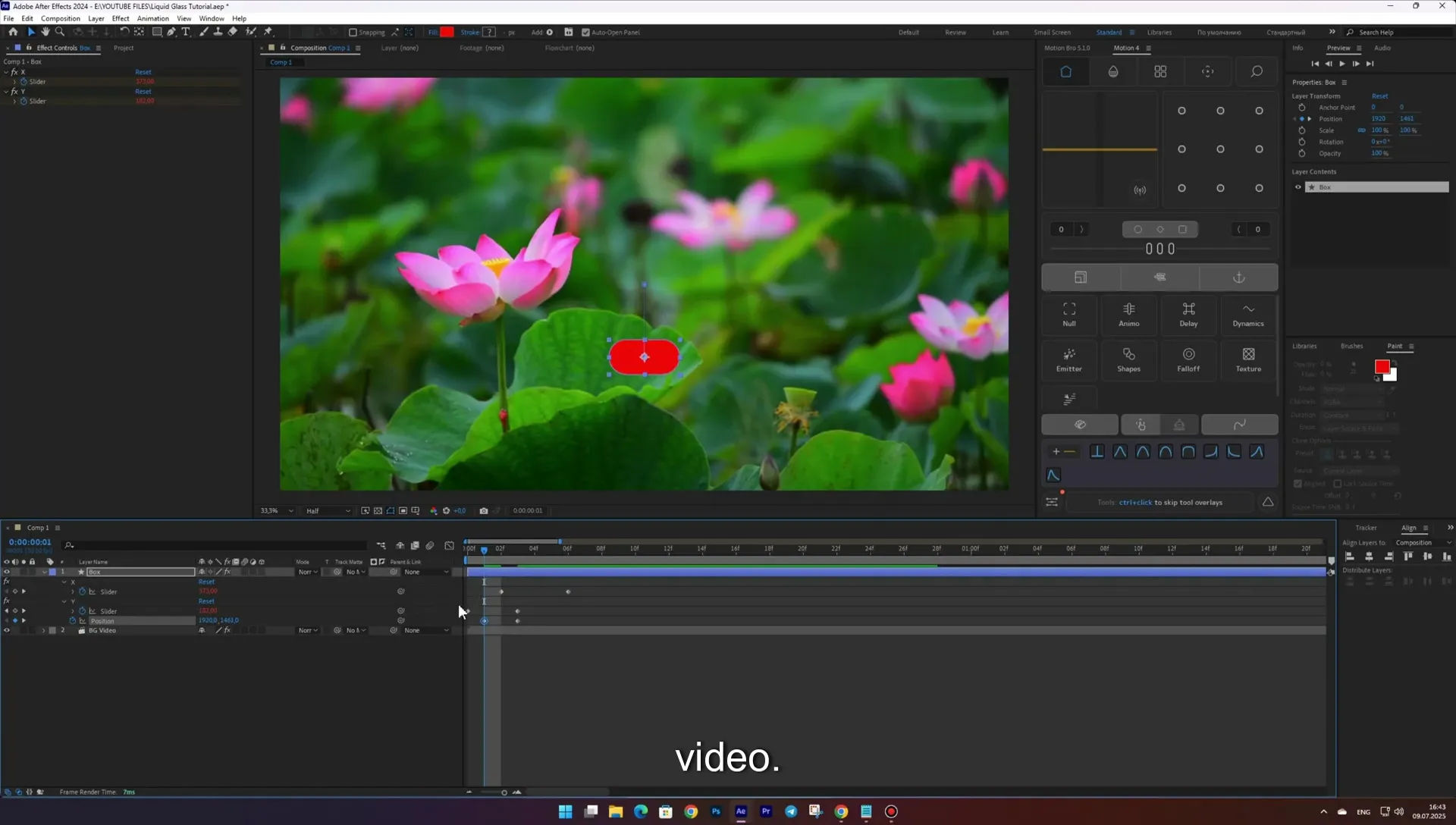Expand the X Slider property in timeline

[x=73, y=591]
